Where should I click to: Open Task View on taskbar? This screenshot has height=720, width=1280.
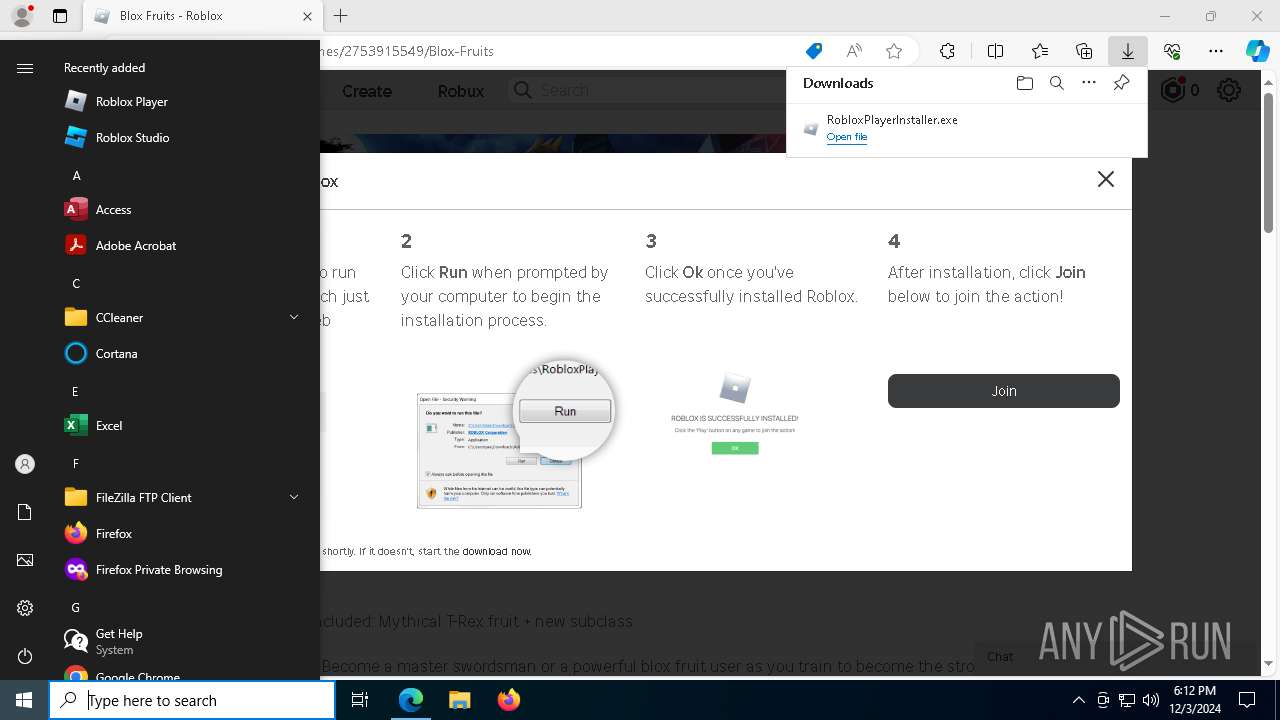[x=360, y=700]
